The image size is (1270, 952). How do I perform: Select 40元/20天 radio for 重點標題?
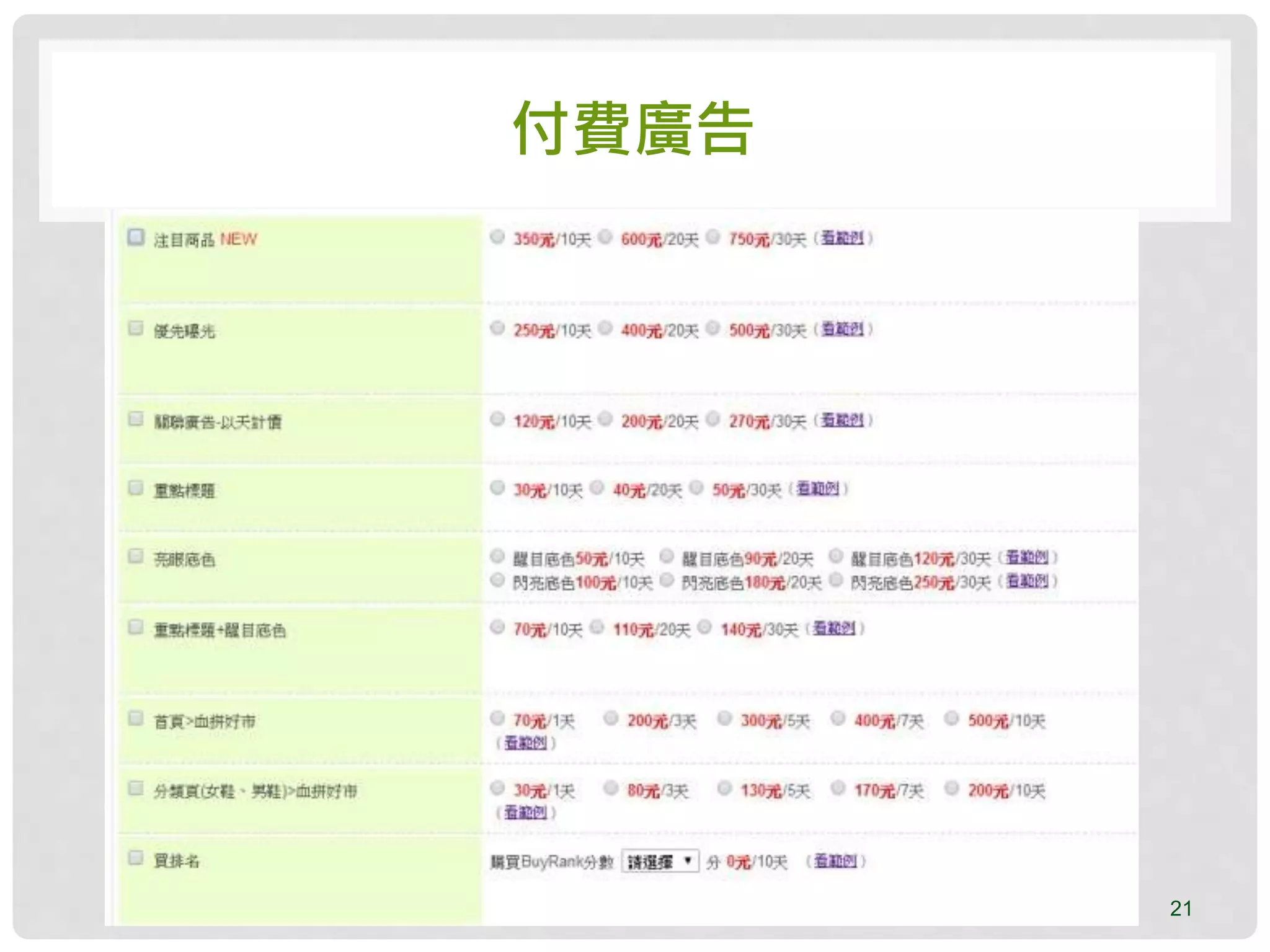597,488
